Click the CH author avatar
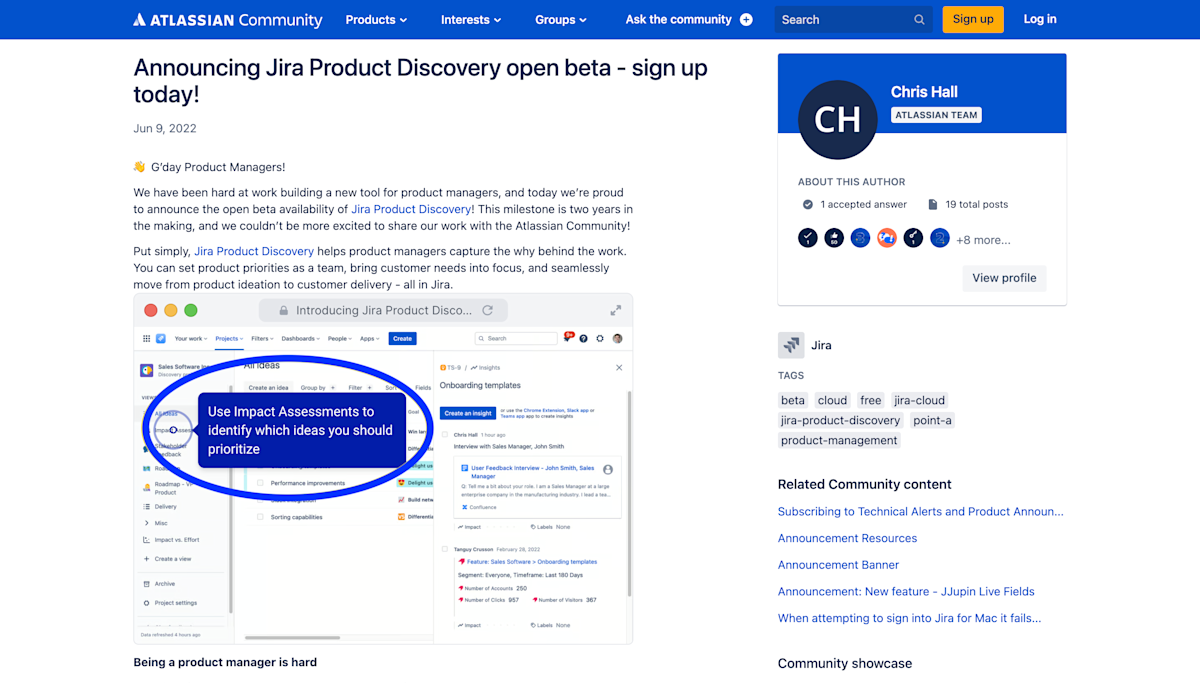 [x=837, y=120]
